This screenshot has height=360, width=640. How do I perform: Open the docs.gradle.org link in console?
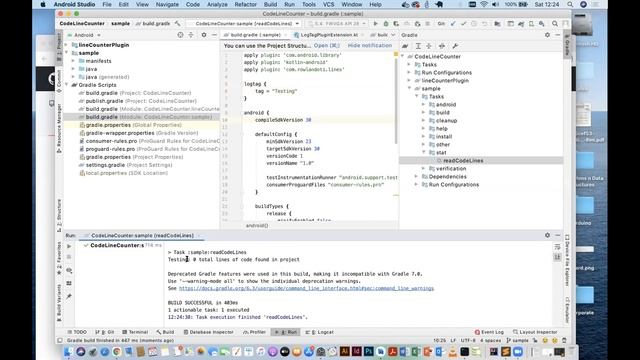click(306, 288)
